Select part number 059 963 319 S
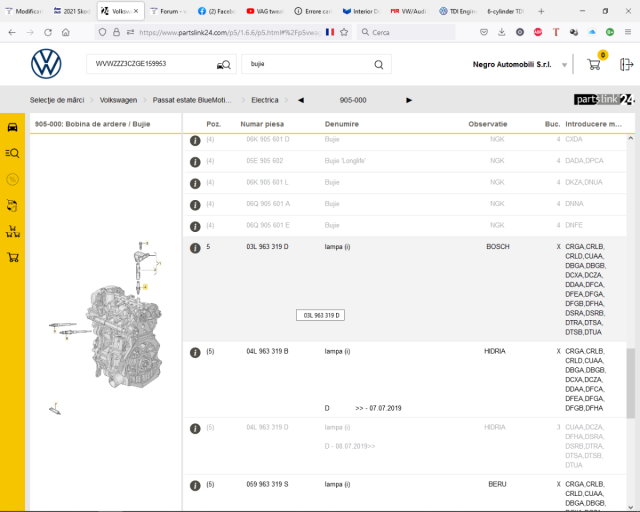 (x=267, y=484)
